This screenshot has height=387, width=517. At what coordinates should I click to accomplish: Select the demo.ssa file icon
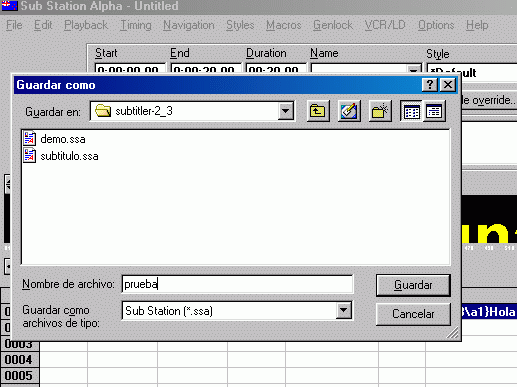click(30, 138)
